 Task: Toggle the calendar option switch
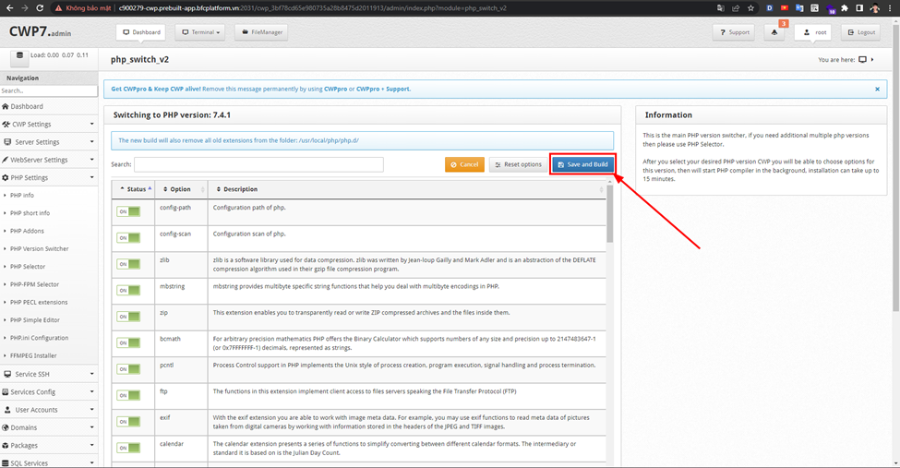pyautogui.click(x=129, y=448)
